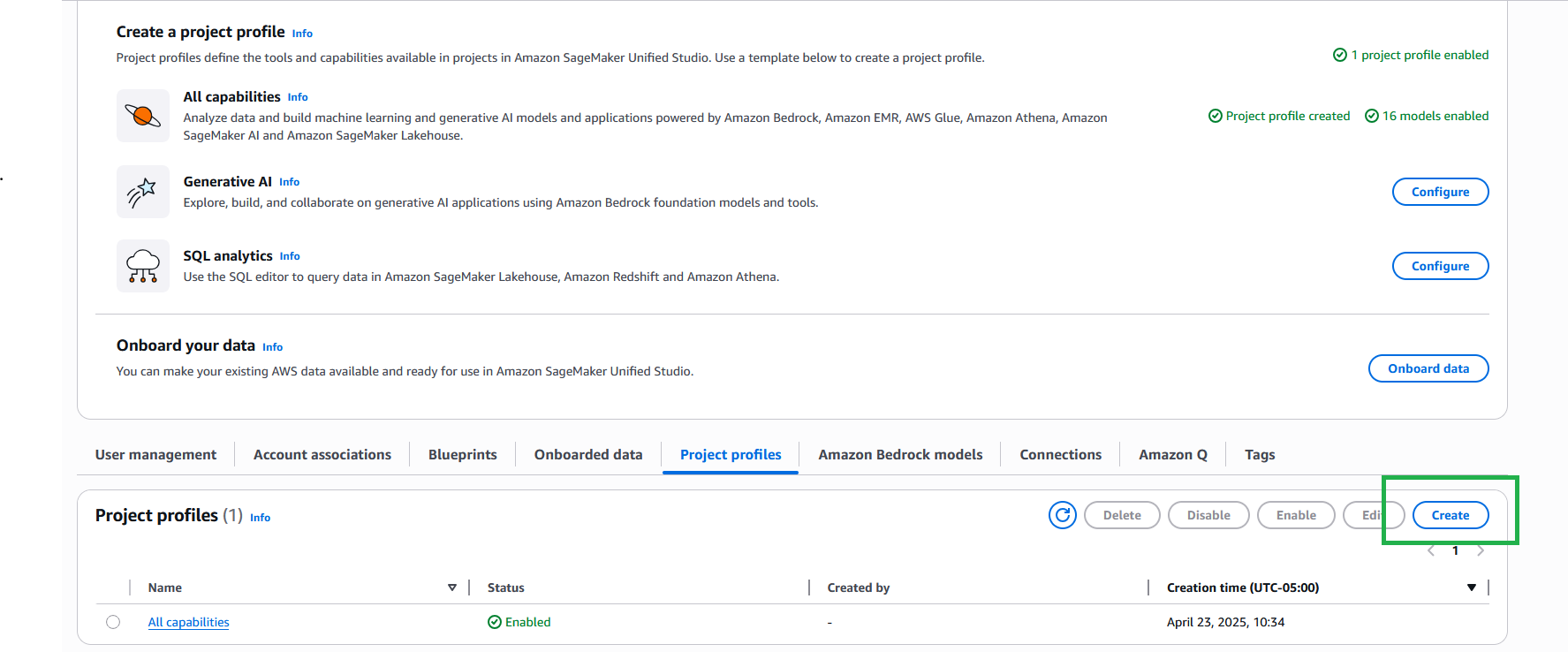Select the All capabilities profile radio button
Image resolution: width=1568 pixels, height=652 pixels.
tap(113, 622)
